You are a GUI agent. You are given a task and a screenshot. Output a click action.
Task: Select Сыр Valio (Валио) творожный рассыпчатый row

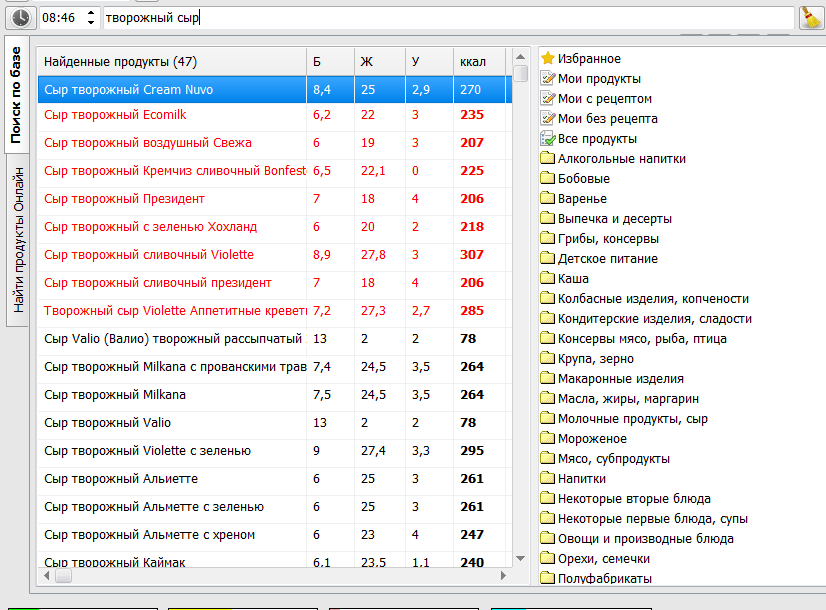pyautogui.click(x=274, y=338)
